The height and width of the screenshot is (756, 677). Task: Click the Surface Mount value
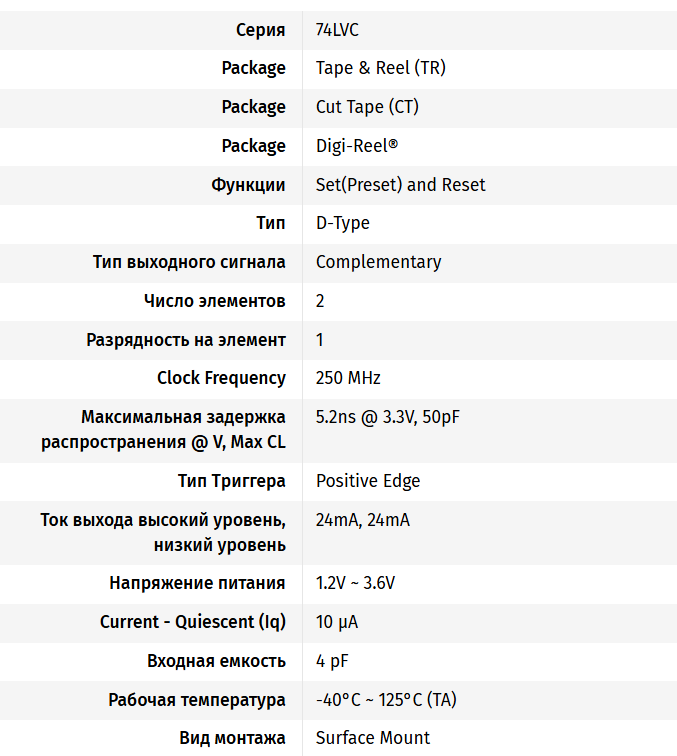(x=372, y=738)
